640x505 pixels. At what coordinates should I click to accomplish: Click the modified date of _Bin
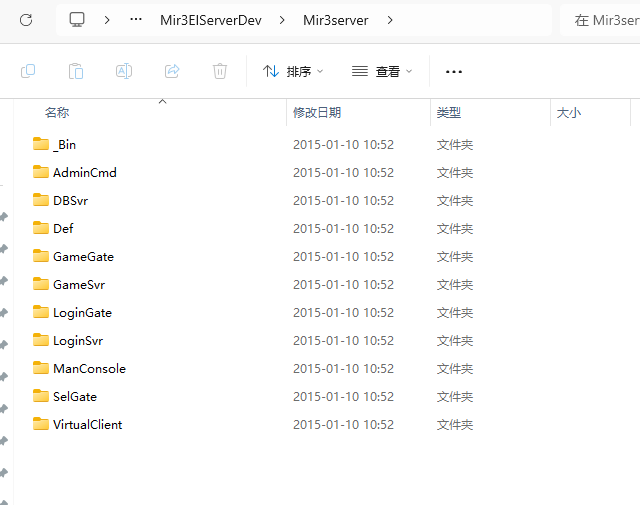[343, 145]
